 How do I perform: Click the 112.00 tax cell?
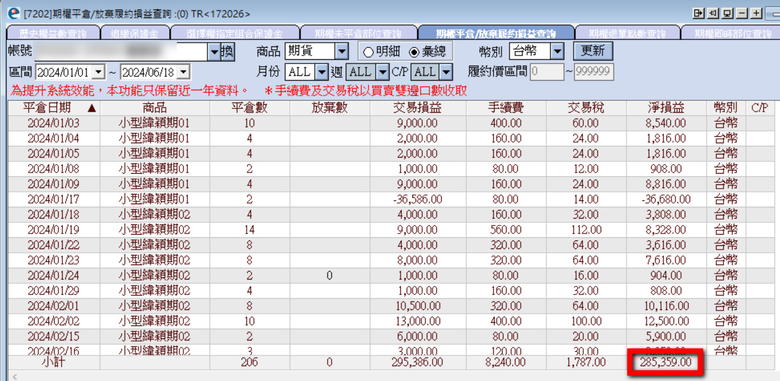coord(586,230)
